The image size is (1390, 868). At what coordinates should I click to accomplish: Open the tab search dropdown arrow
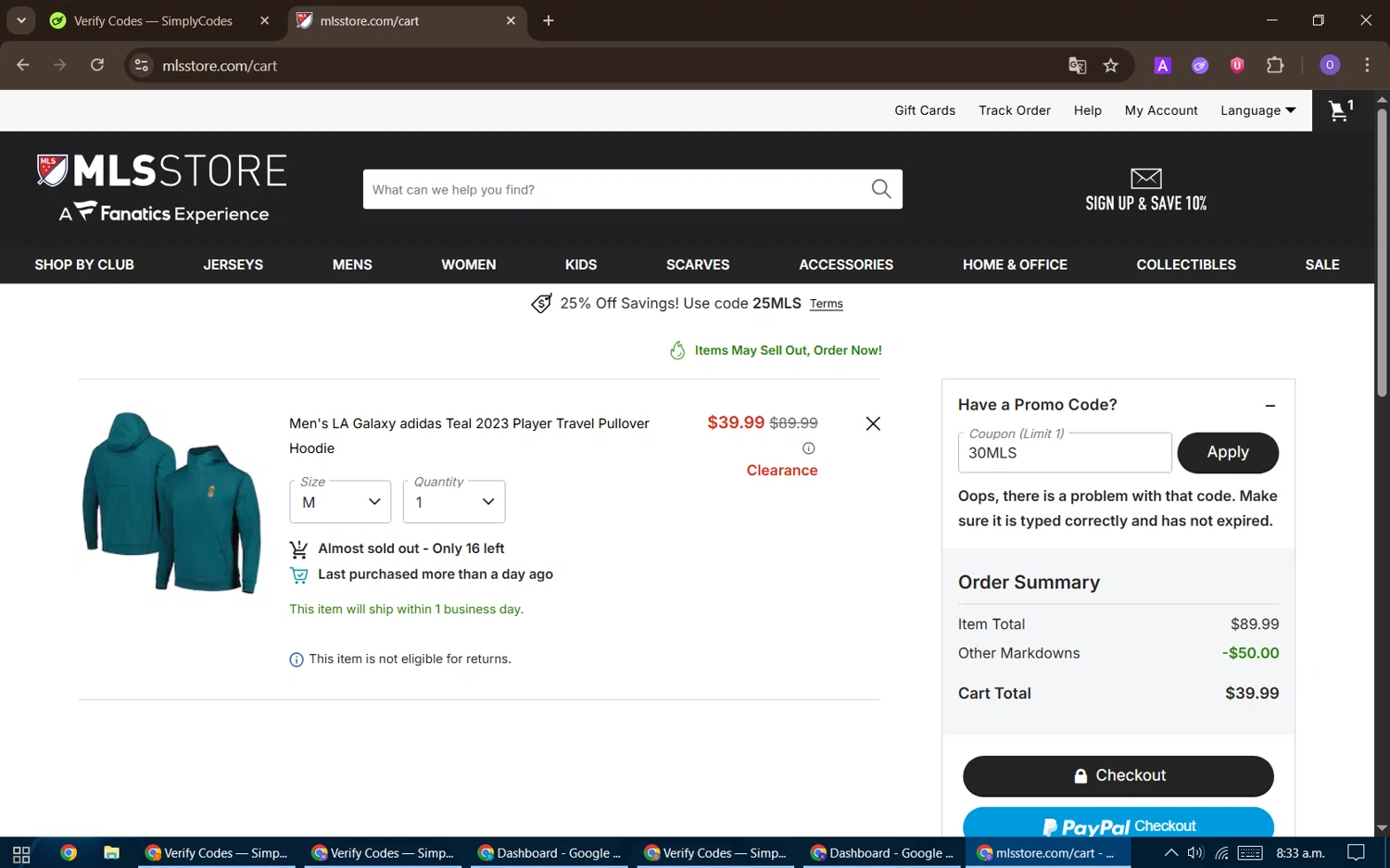(x=20, y=20)
